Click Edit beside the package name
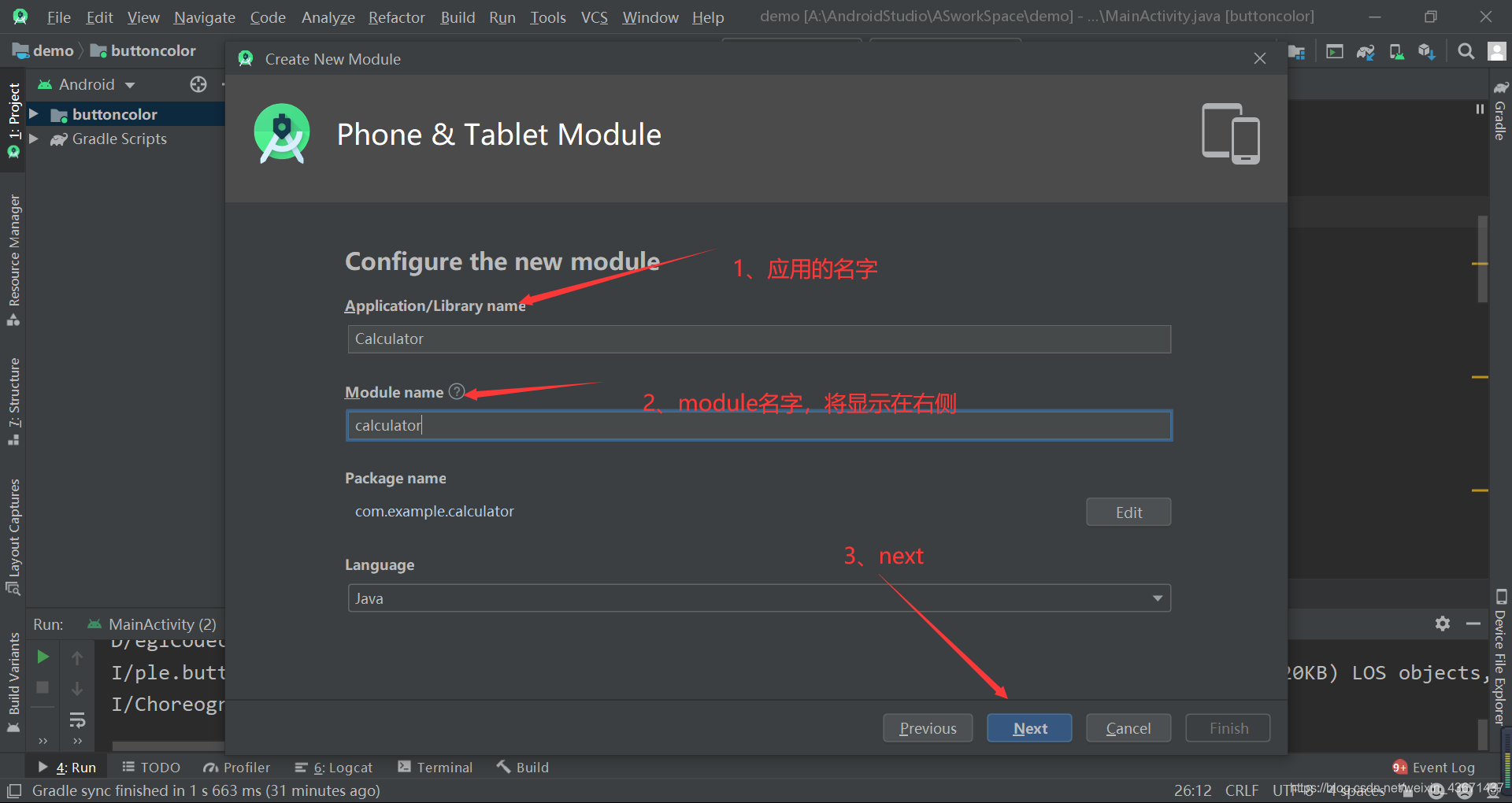This screenshot has width=1512, height=803. point(1128,513)
